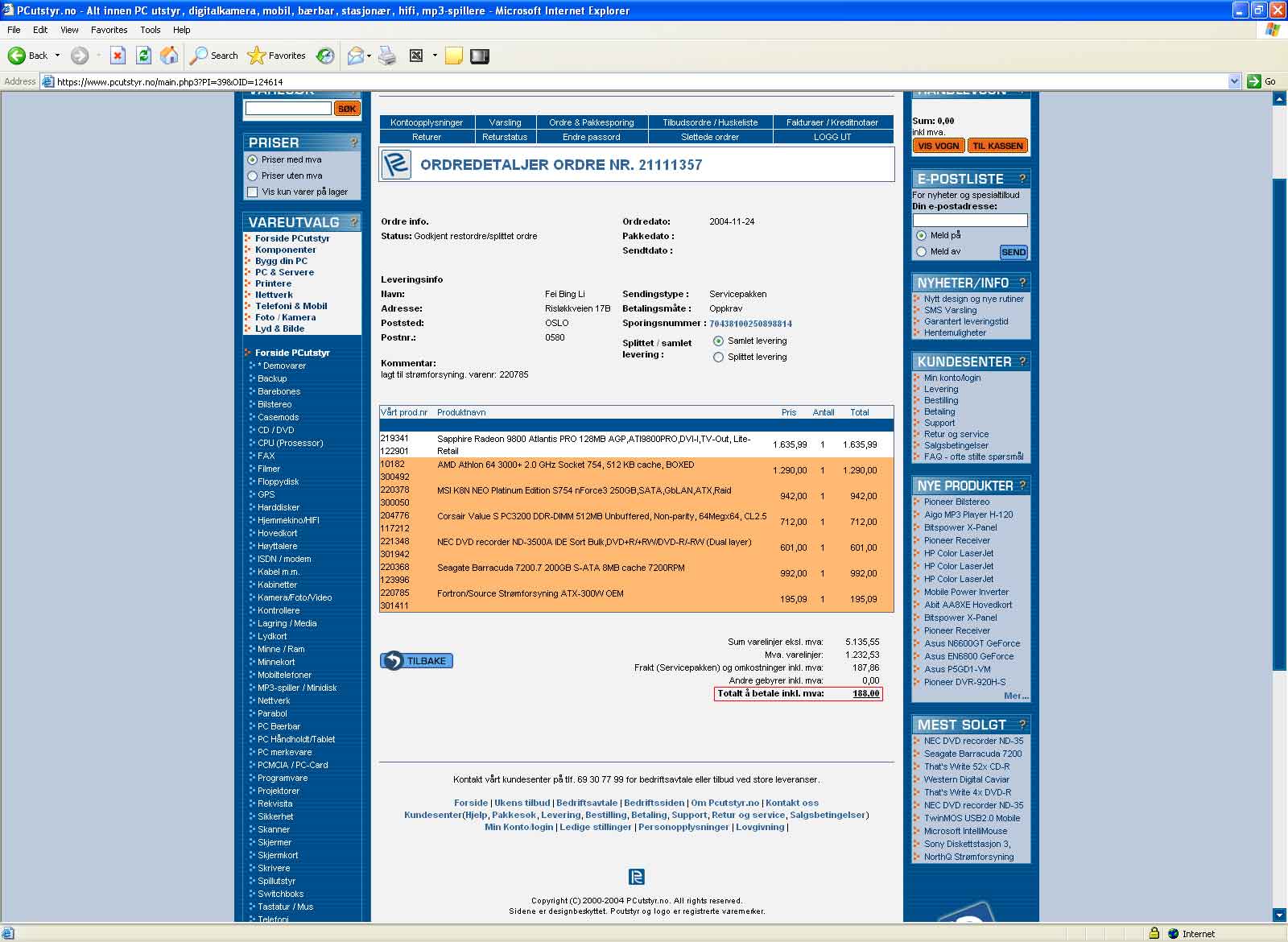Open the Back button history dropdown
Viewport: 1288px width, 942px height.
click(x=57, y=56)
